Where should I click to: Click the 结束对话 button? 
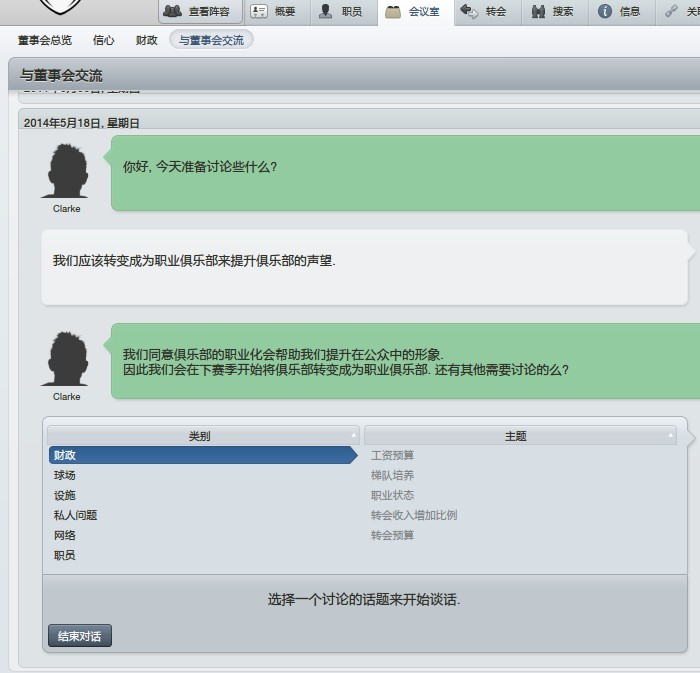pyautogui.click(x=80, y=636)
